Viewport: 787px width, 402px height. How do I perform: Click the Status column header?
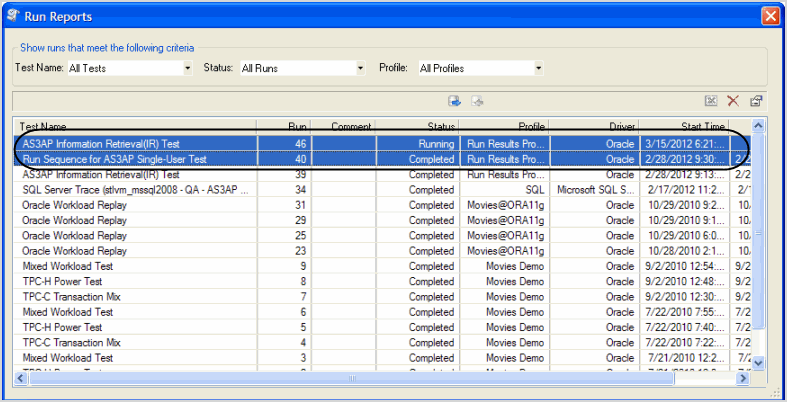[417, 127]
